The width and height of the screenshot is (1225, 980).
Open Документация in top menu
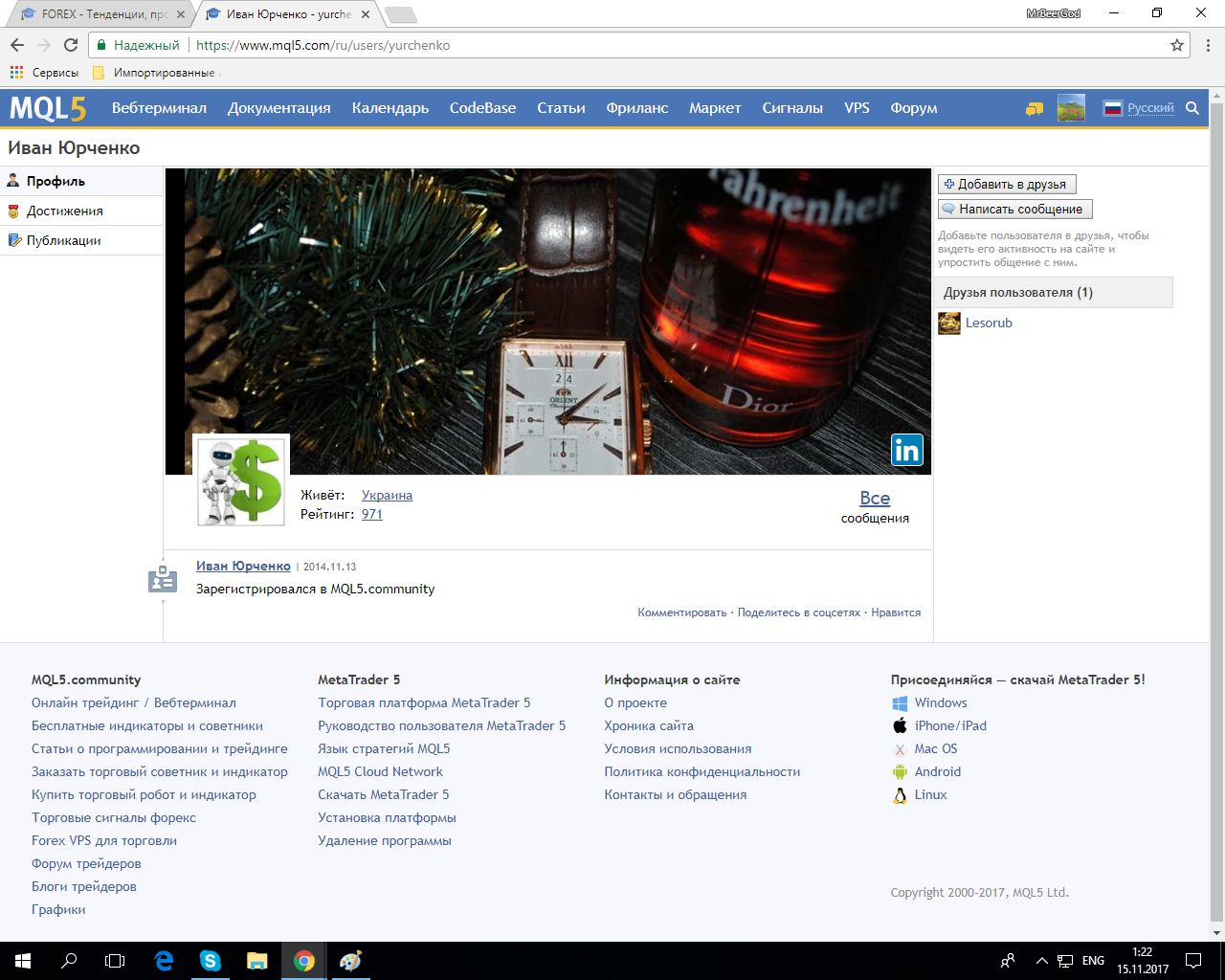279,108
